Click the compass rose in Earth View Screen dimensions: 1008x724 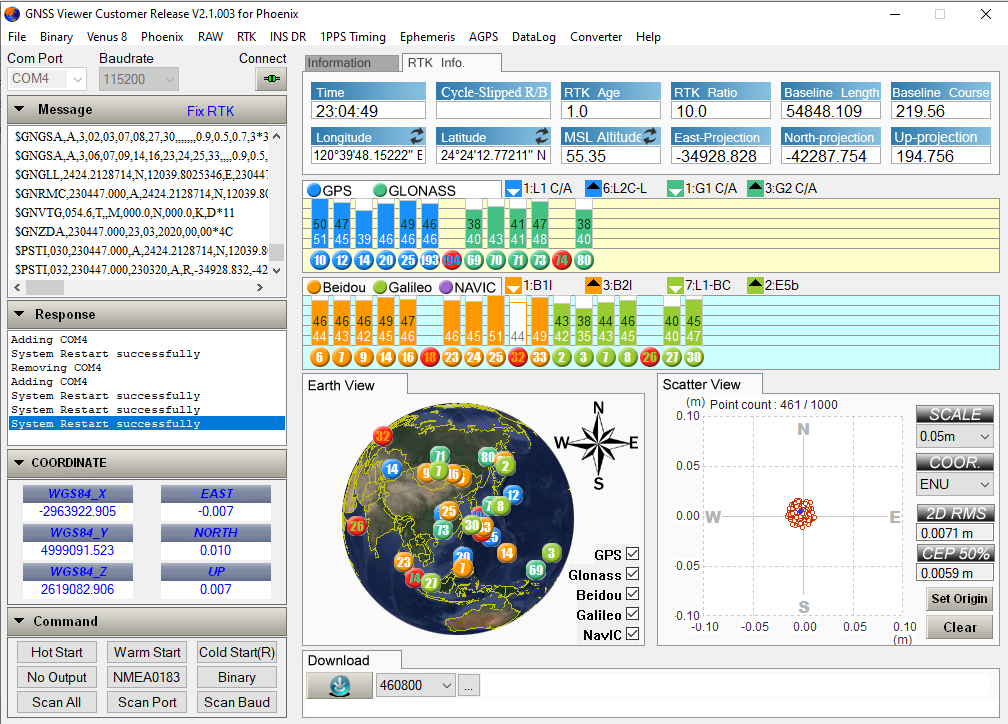(x=598, y=444)
